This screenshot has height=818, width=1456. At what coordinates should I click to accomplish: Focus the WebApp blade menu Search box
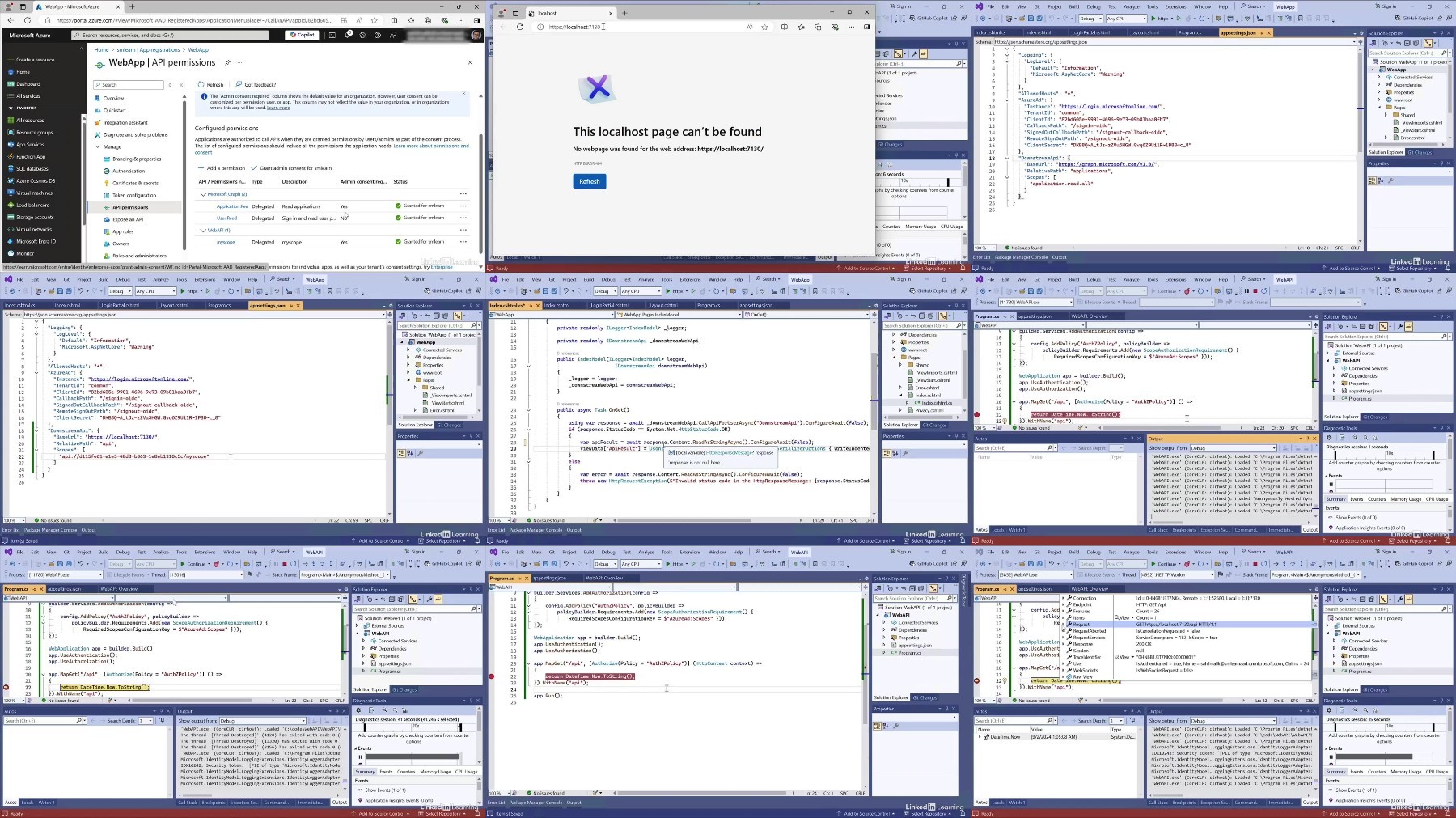point(129,84)
